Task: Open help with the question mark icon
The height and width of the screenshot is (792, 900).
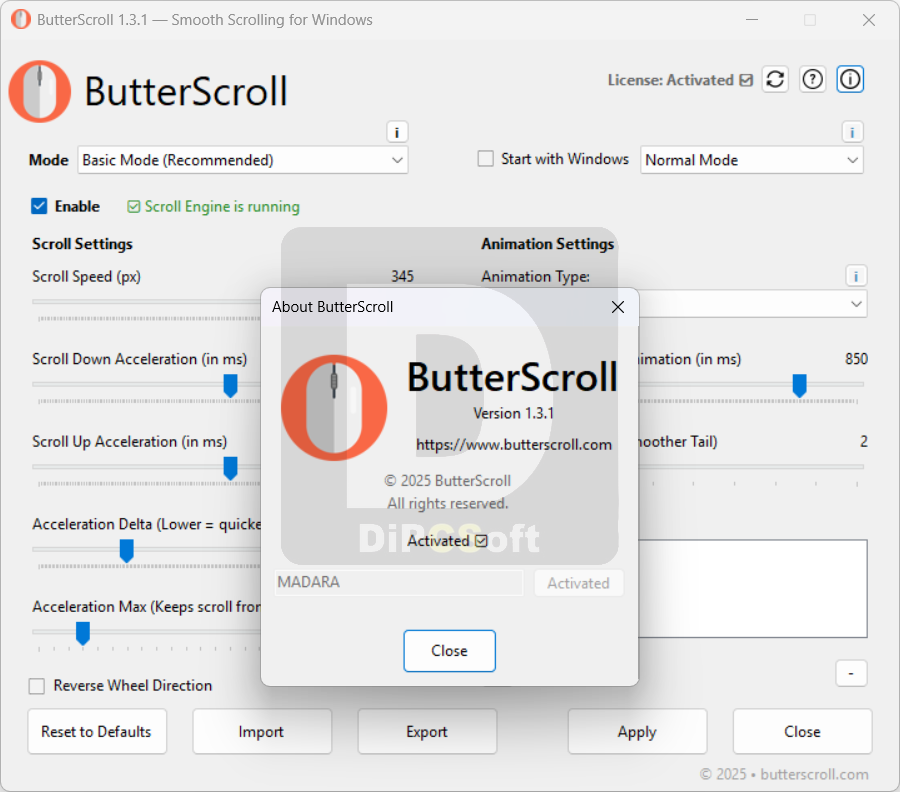Action: 812,79
